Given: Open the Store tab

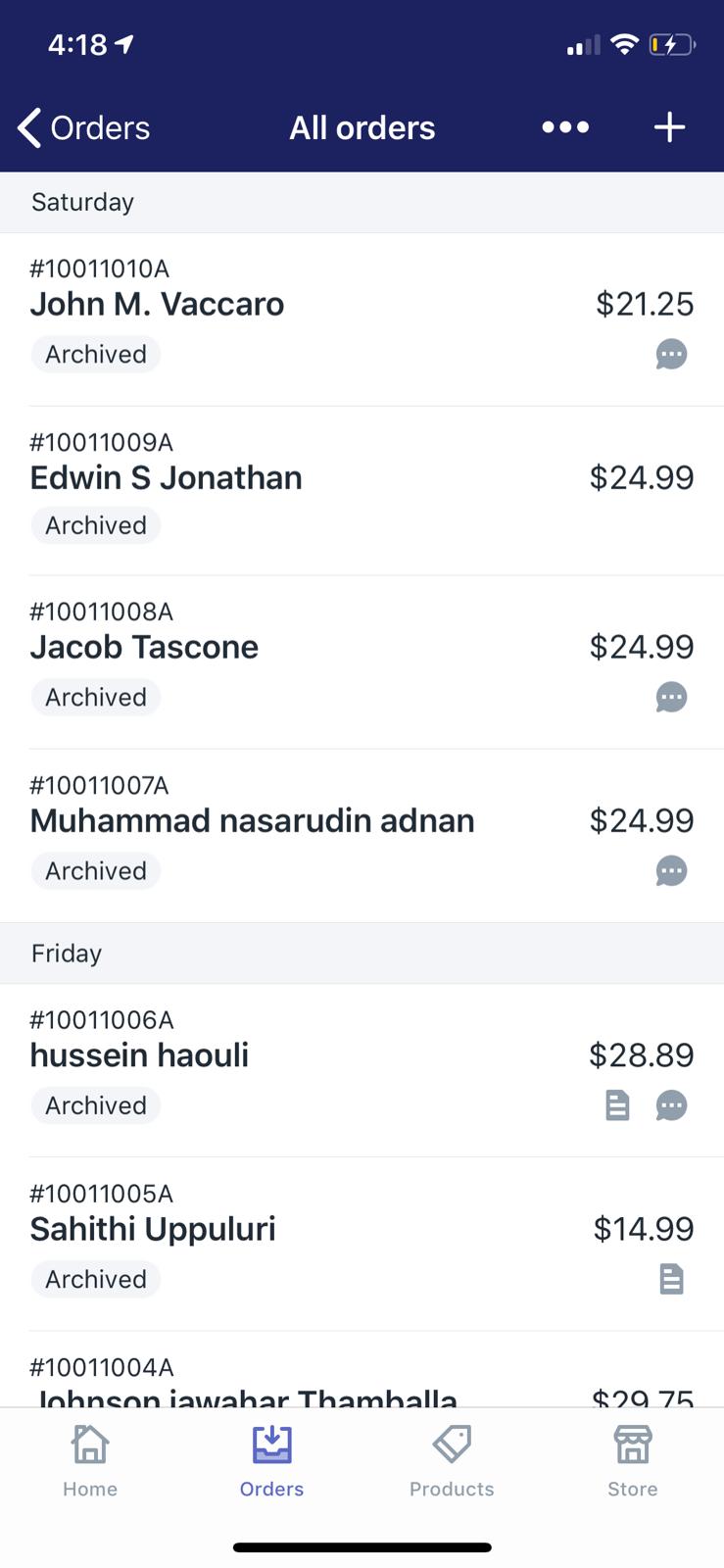Looking at the screenshot, I should [632, 1461].
